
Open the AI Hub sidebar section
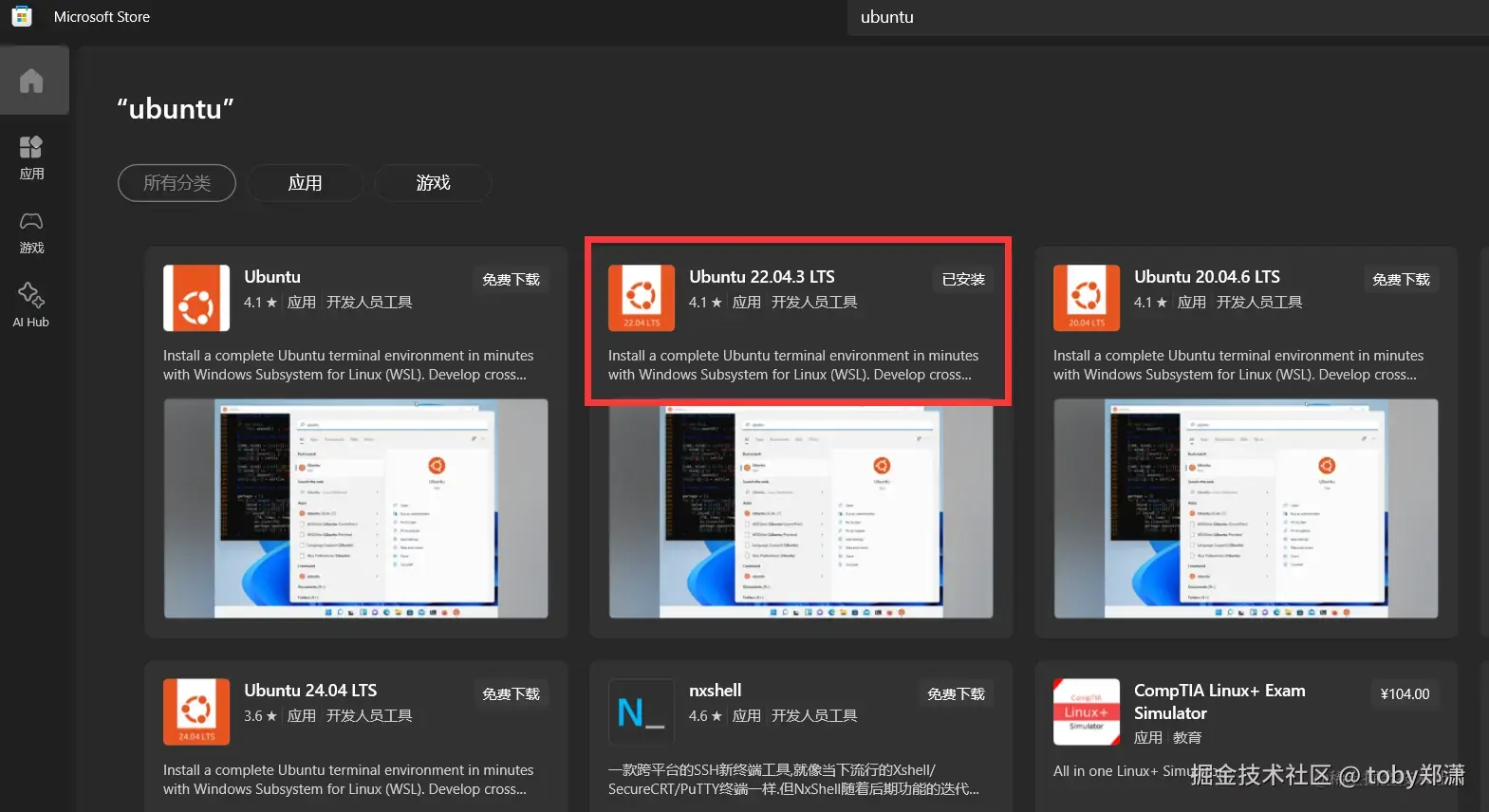(31, 305)
